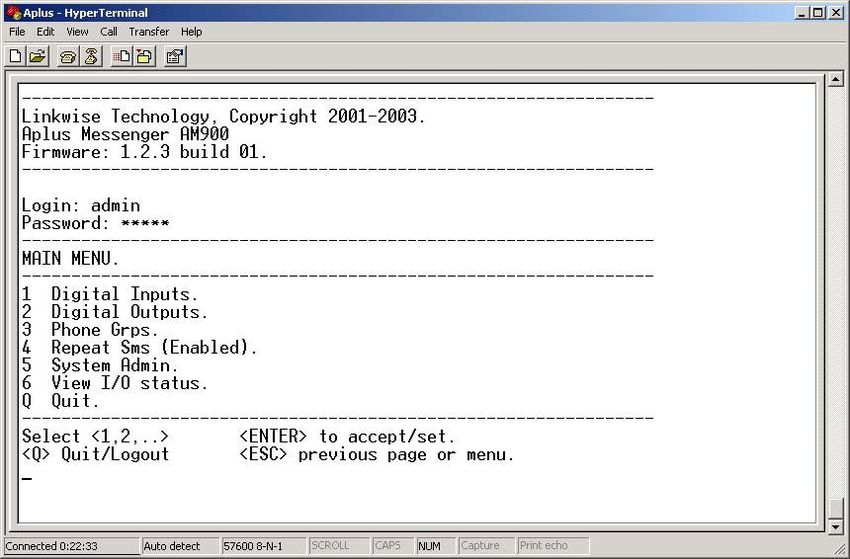This screenshot has width=850, height=559.
Task: Click the scrollbar down arrow
Action: [x=836, y=526]
